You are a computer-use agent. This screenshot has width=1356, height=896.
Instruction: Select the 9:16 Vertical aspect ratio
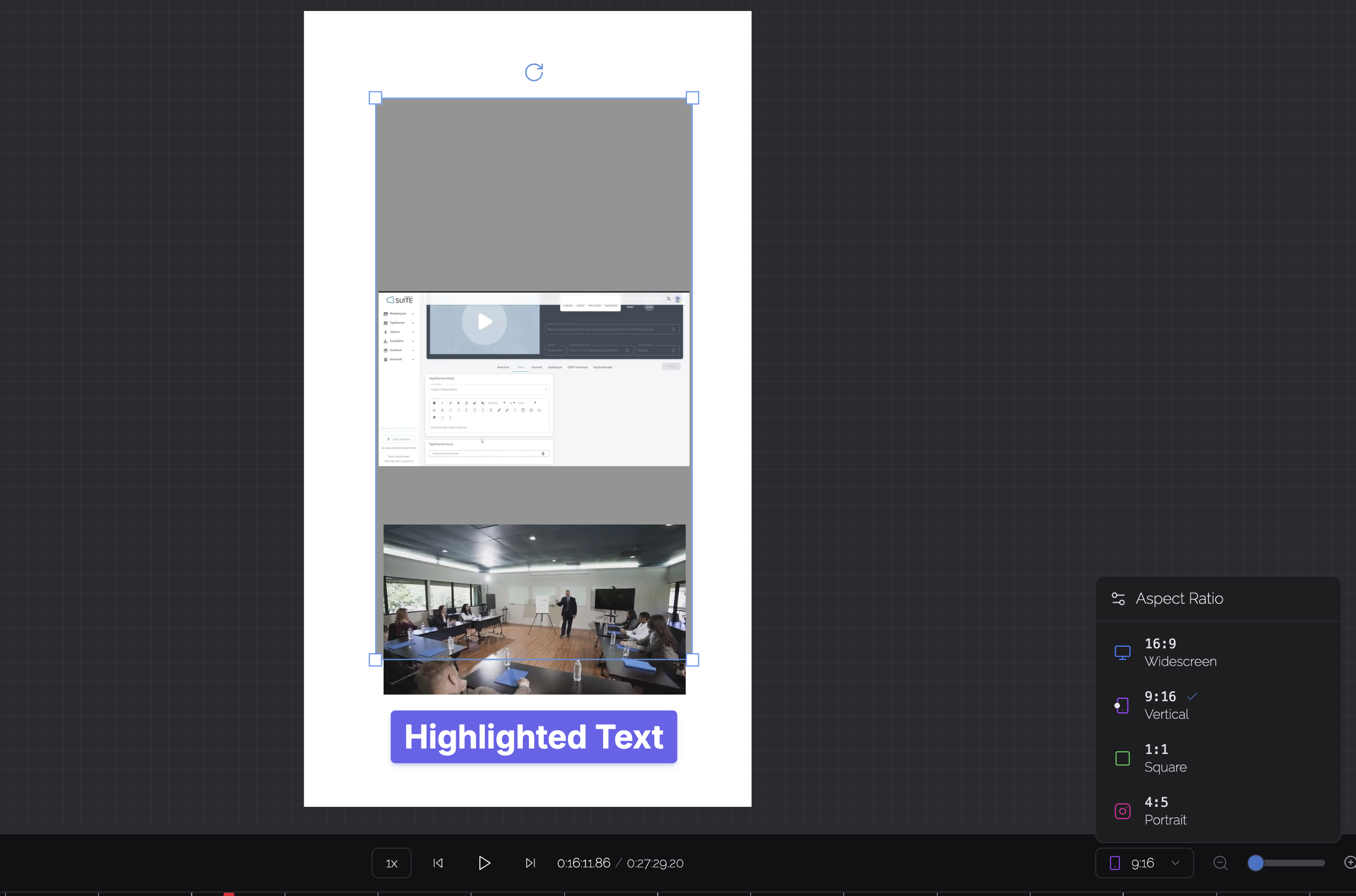click(1166, 705)
